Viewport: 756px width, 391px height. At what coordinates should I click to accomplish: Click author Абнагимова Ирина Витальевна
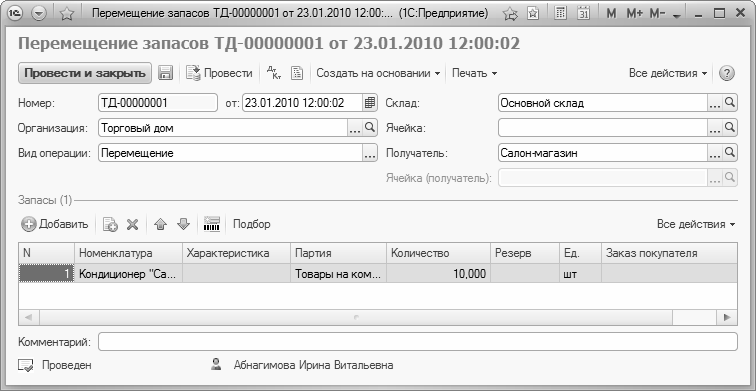tap(313, 365)
